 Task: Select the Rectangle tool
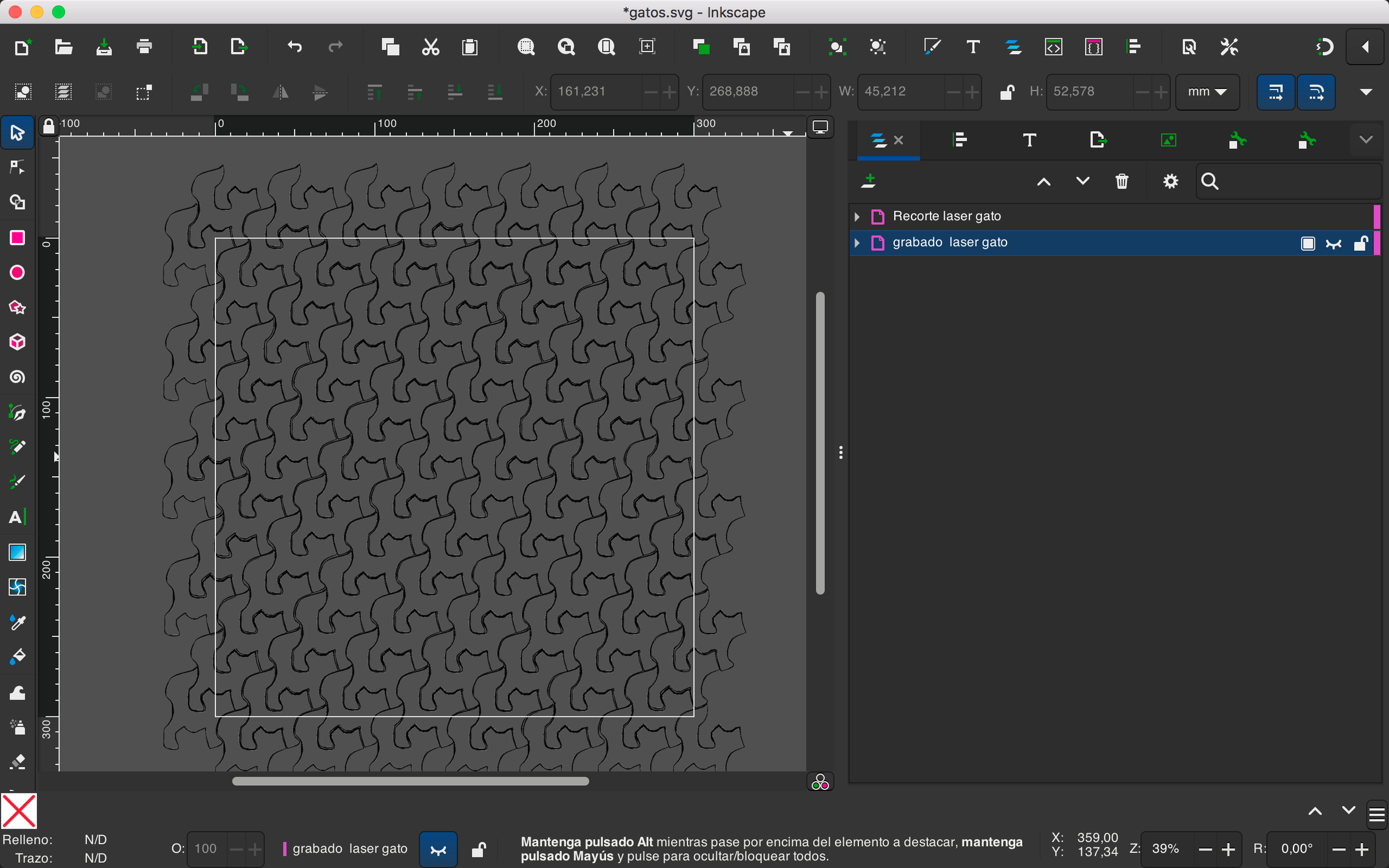(x=17, y=238)
